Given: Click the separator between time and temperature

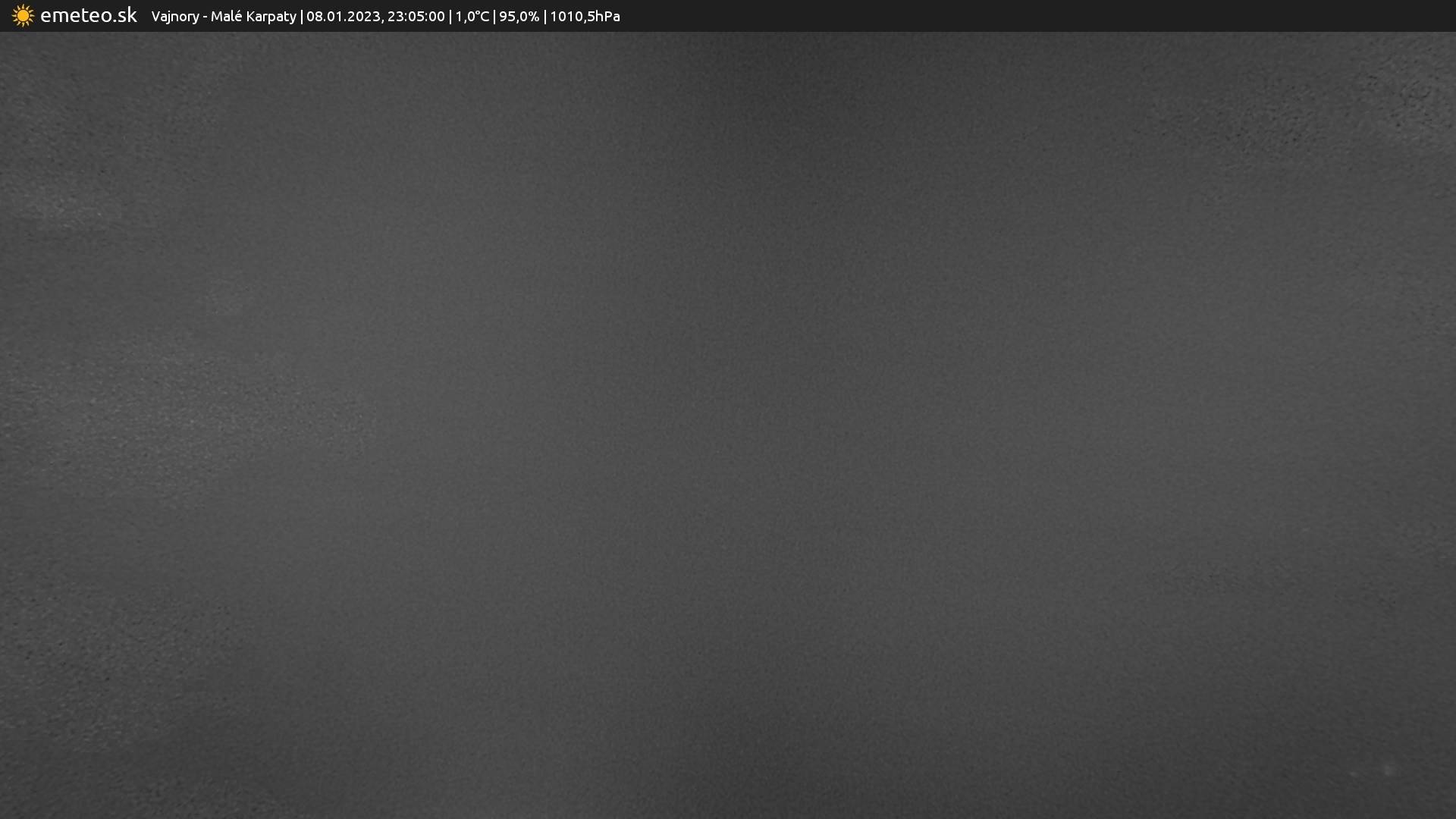Looking at the screenshot, I should pyautogui.click(x=450, y=17).
